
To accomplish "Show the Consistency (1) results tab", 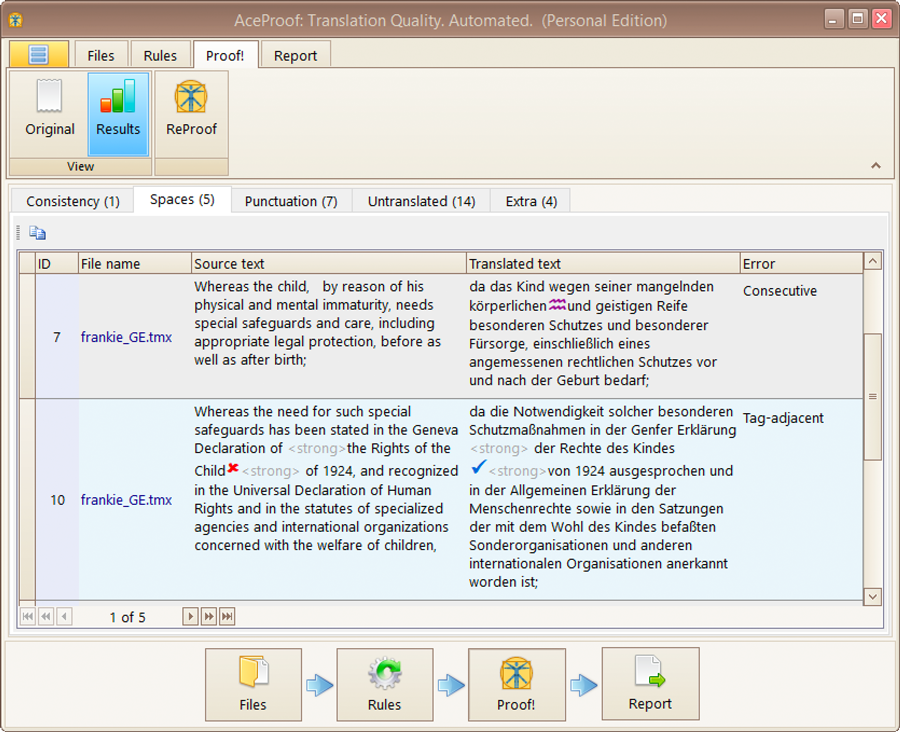I will 72,201.
